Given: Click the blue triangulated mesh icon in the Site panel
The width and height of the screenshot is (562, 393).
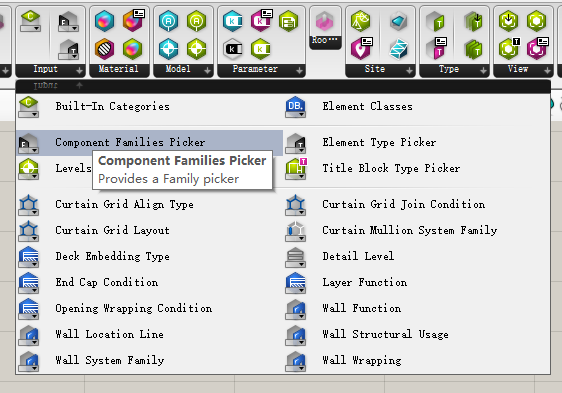Looking at the screenshot, I should tap(399, 49).
